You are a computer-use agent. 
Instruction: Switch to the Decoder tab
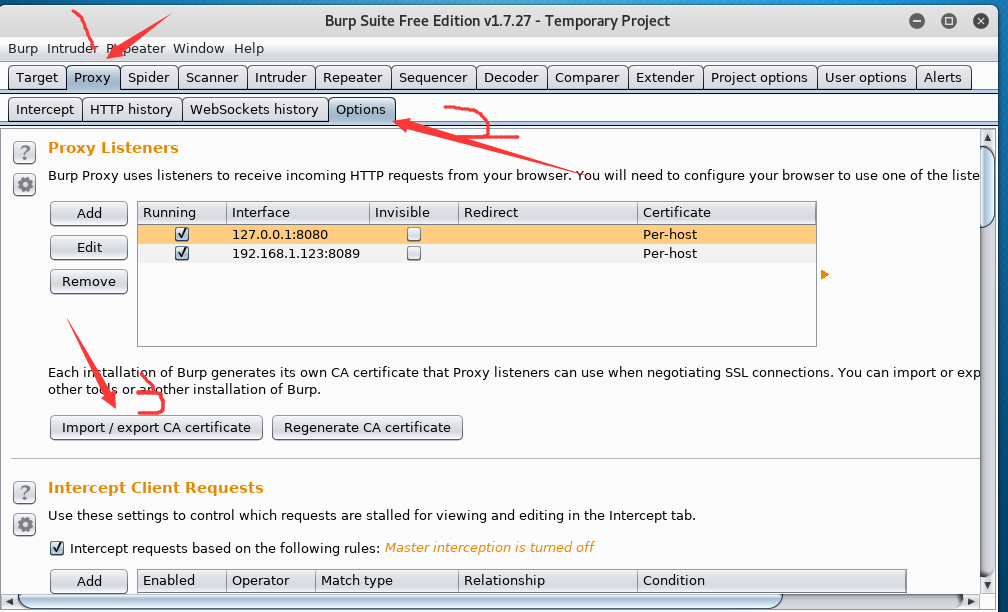tap(511, 78)
